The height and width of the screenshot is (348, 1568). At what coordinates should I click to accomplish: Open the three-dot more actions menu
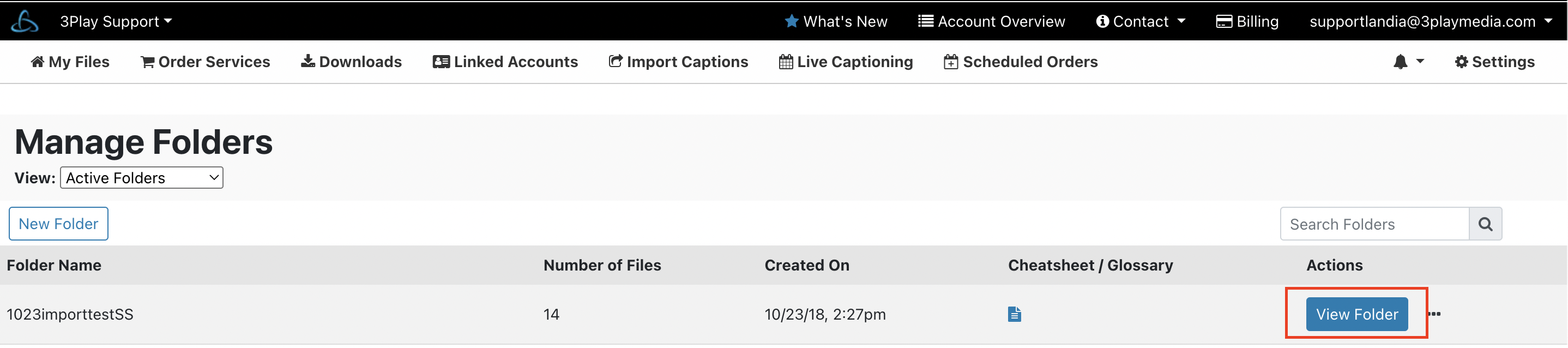(x=1434, y=315)
